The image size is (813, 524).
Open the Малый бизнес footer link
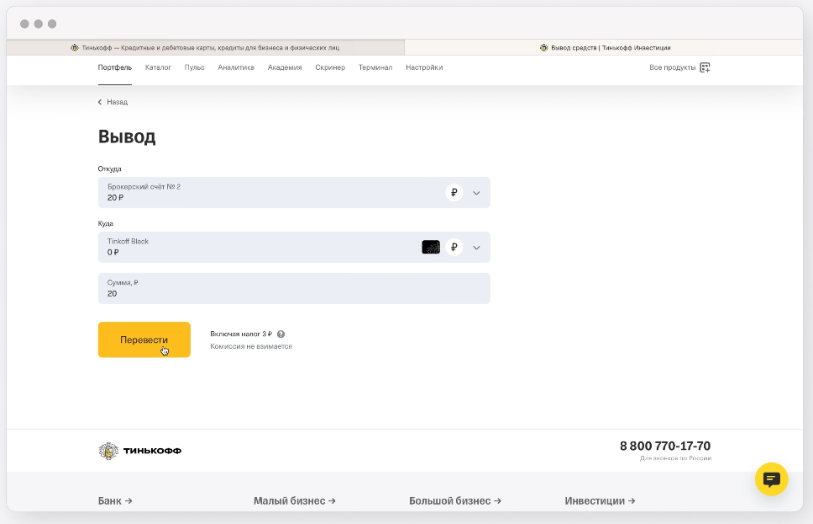294,501
